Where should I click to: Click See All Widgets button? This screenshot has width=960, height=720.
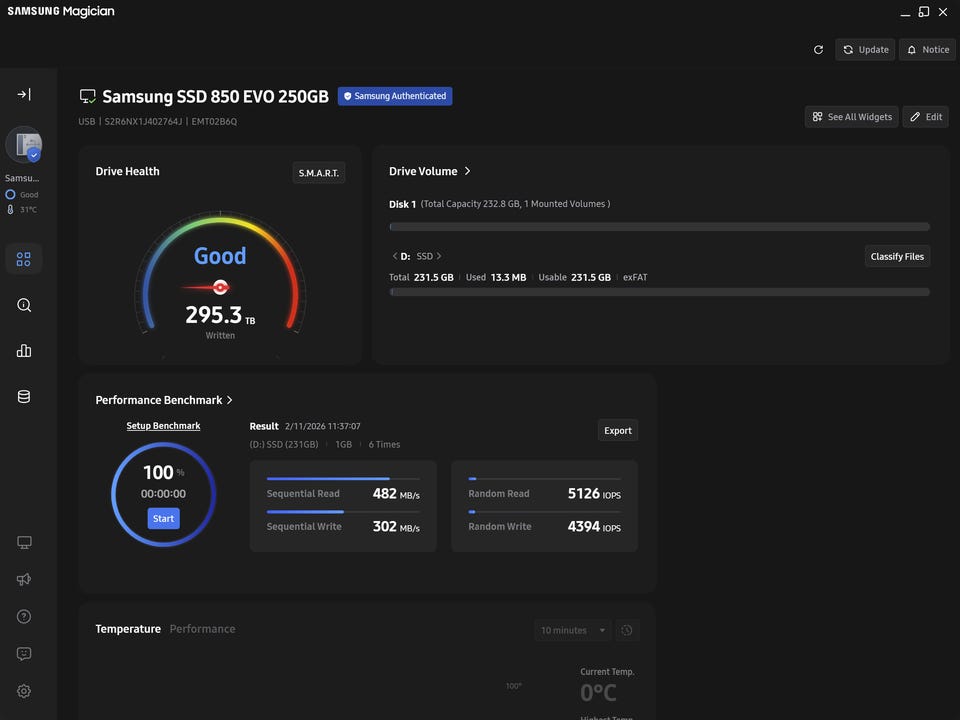852,117
